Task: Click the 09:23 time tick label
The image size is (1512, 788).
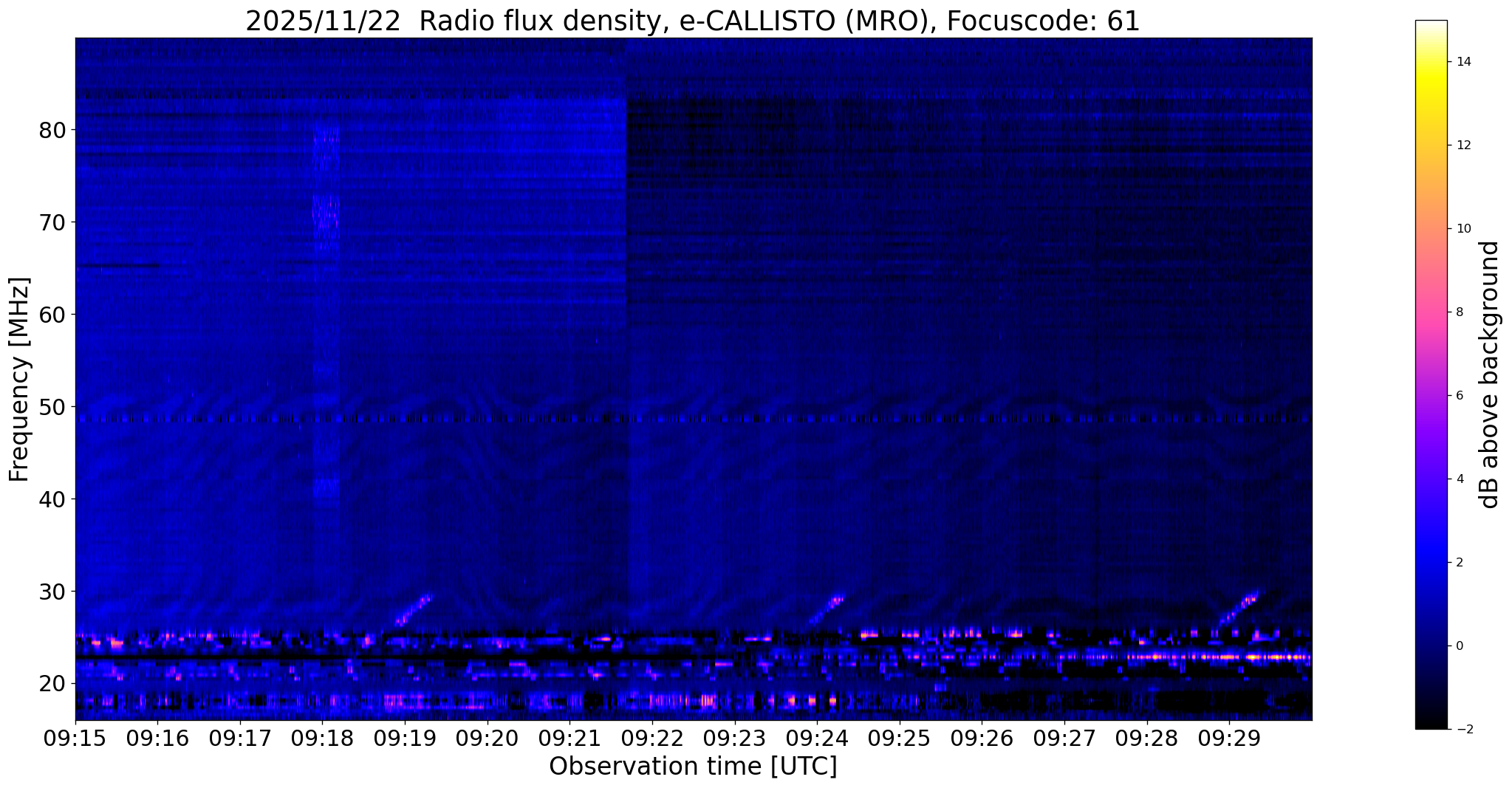Action: pos(734,737)
